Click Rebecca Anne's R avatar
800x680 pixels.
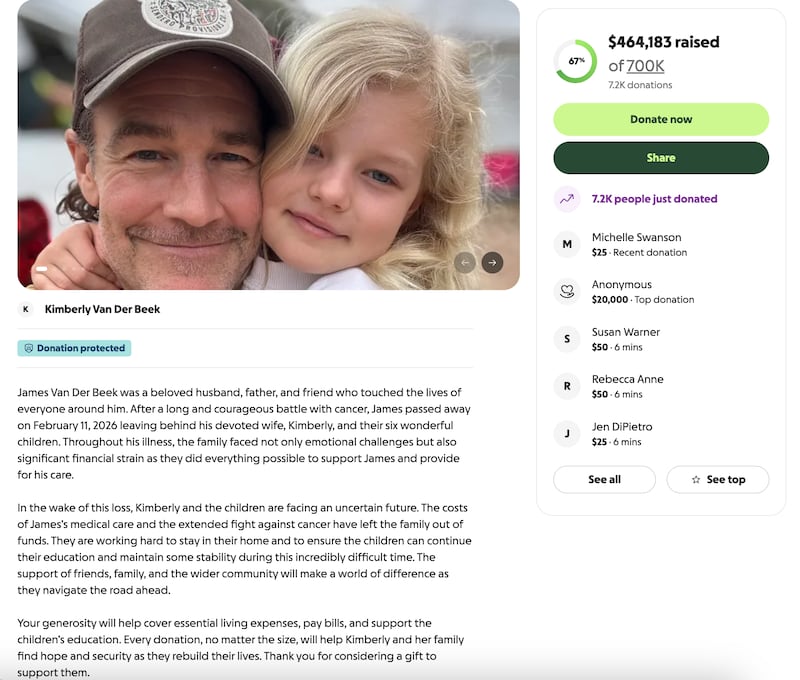[567, 386]
